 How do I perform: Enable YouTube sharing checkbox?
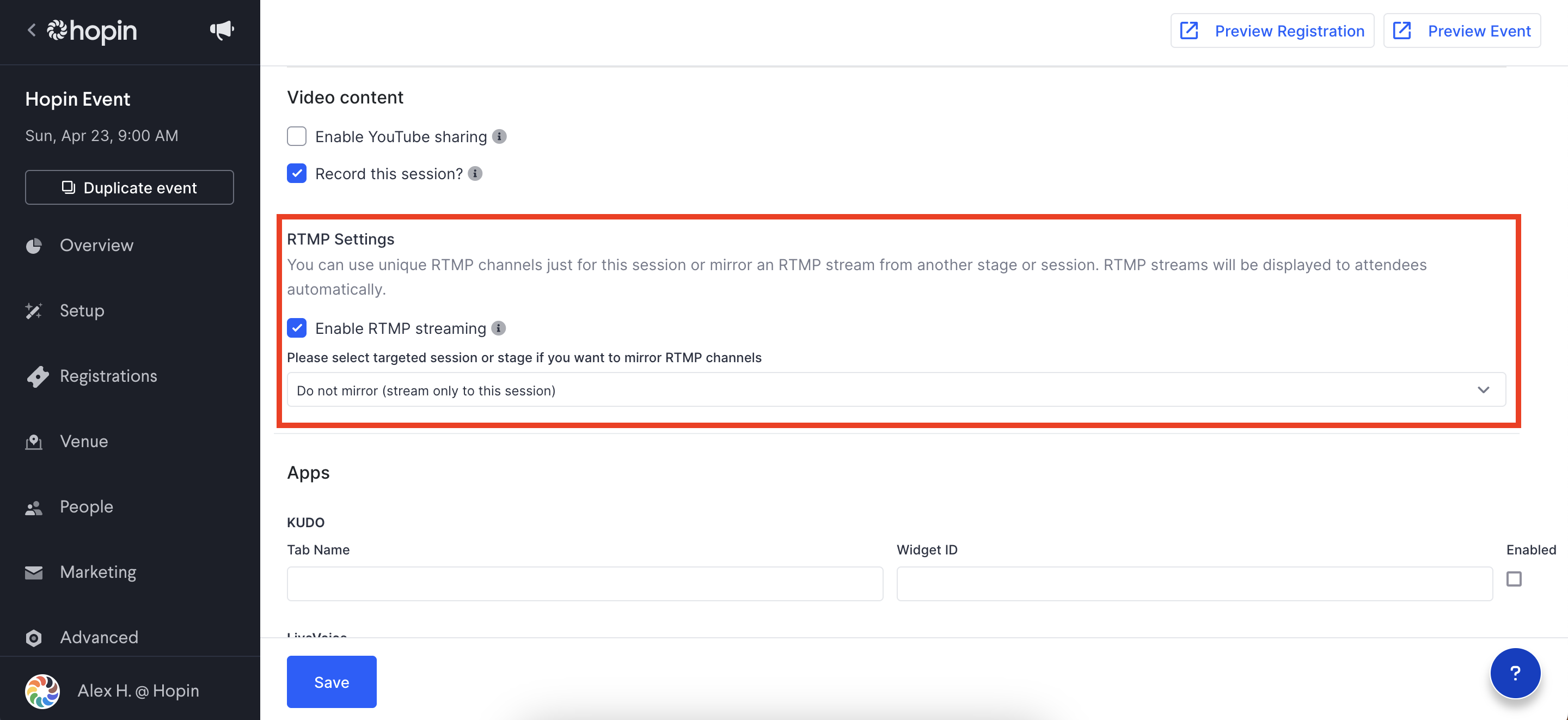[x=296, y=137]
